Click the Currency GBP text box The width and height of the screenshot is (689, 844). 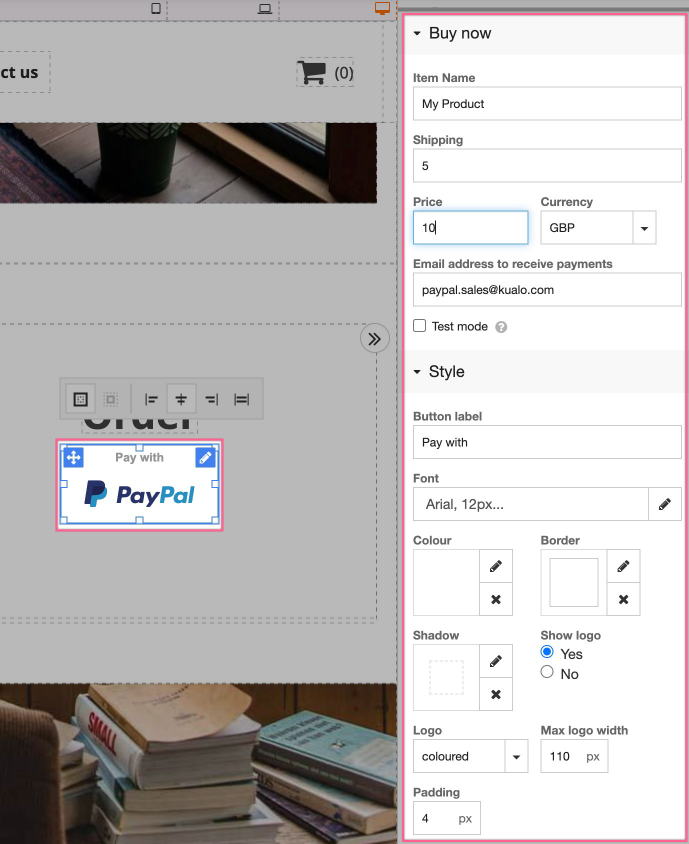(587, 228)
